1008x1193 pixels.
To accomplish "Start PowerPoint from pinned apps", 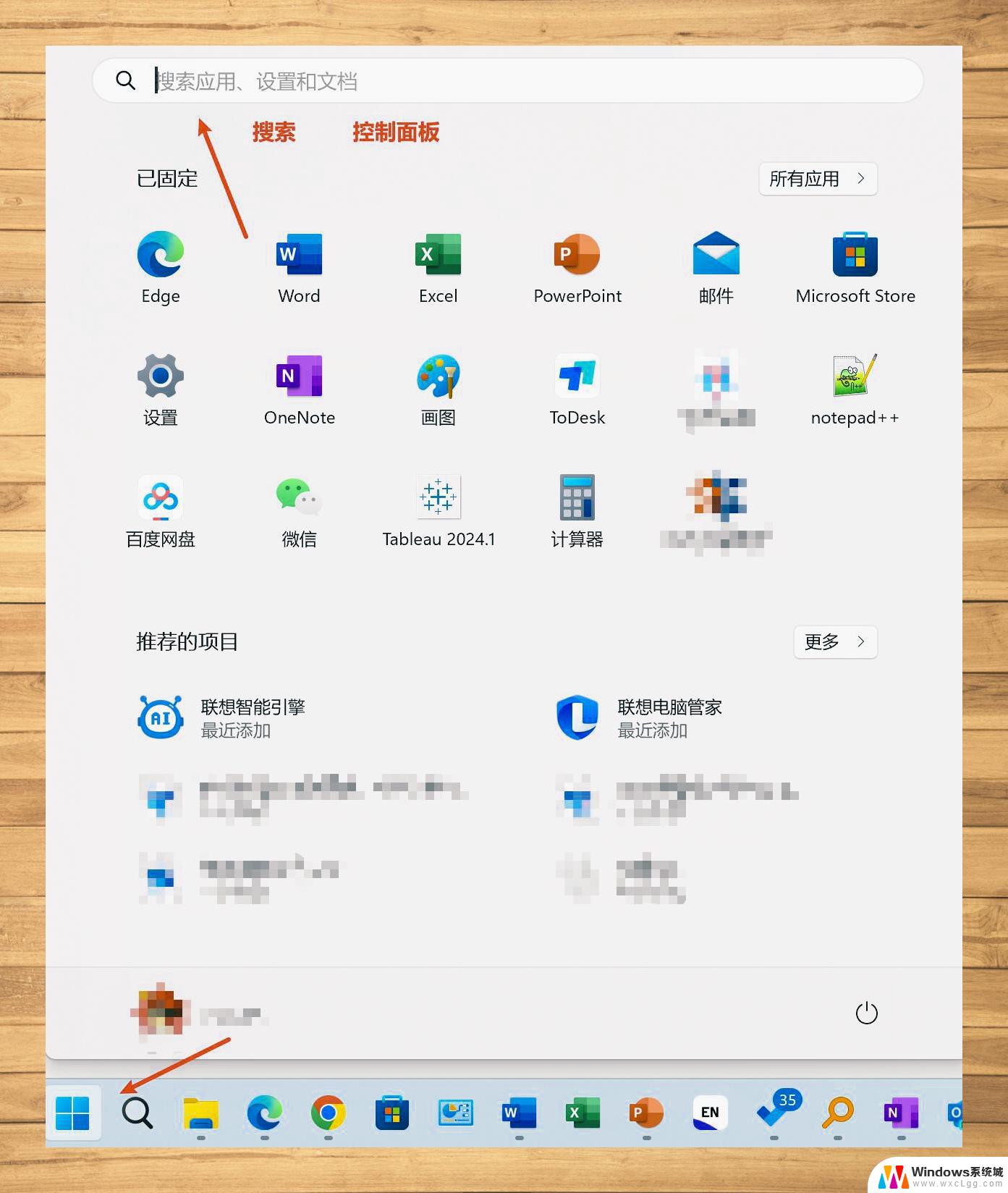I will 577,267.
